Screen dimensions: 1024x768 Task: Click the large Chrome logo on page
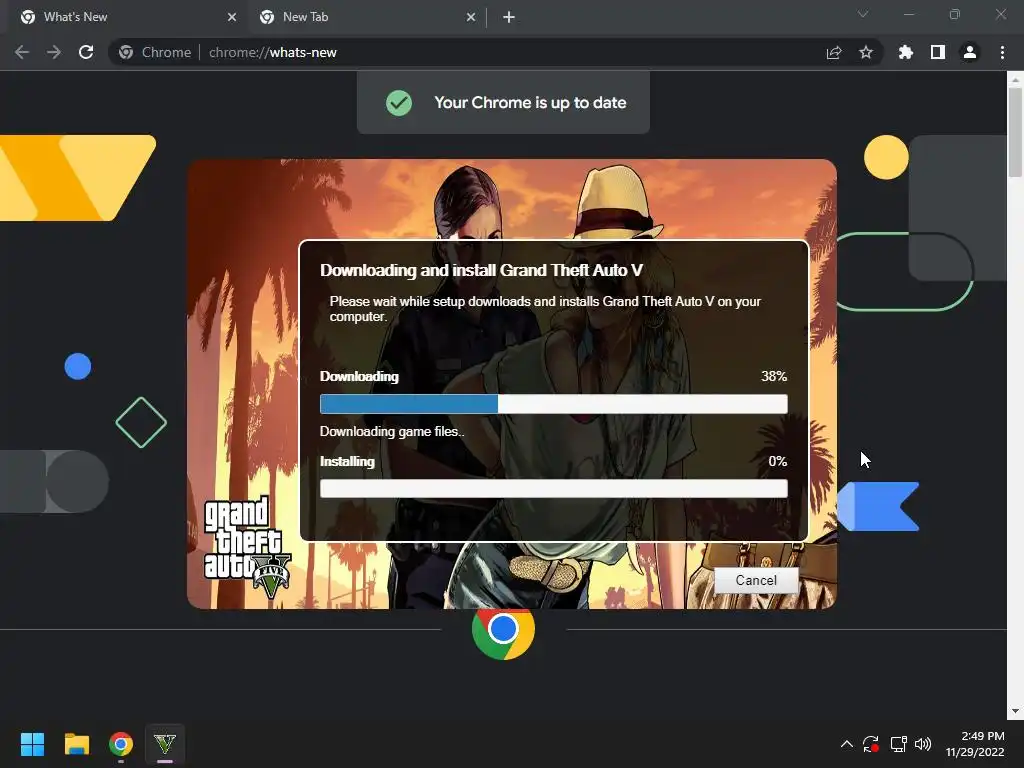pos(503,631)
